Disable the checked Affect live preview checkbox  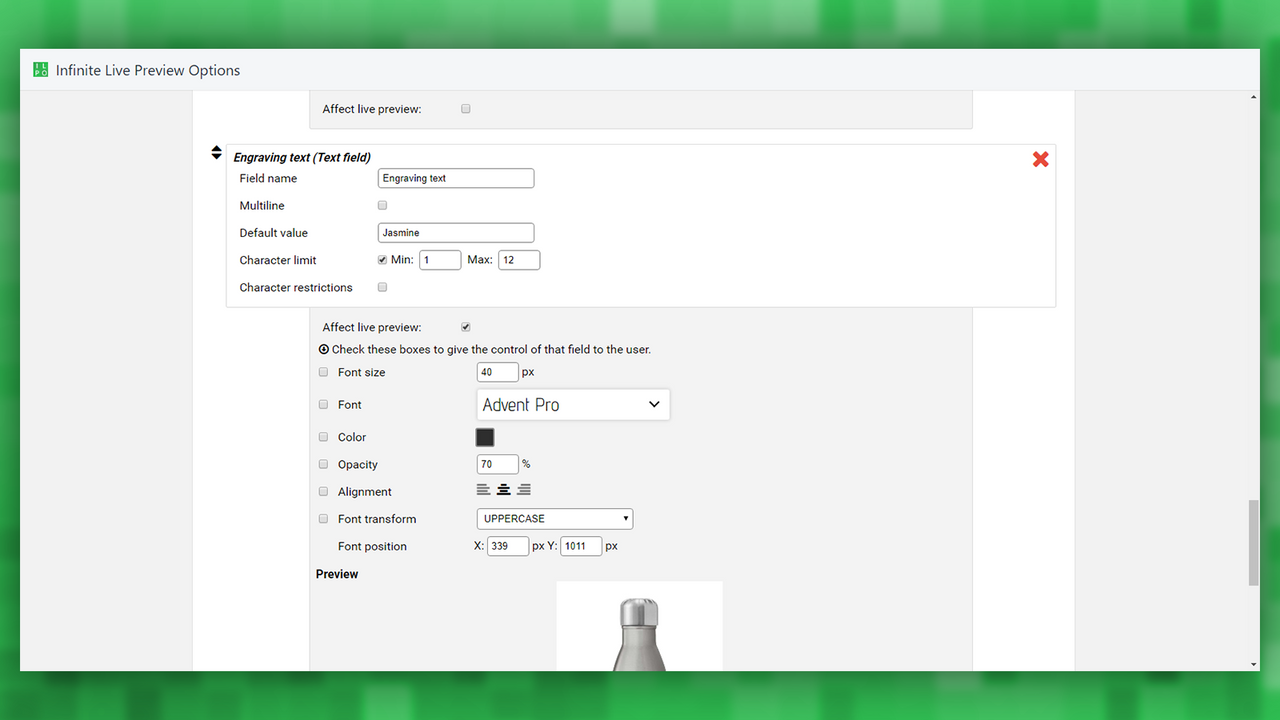pyautogui.click(x=465, y=326)
